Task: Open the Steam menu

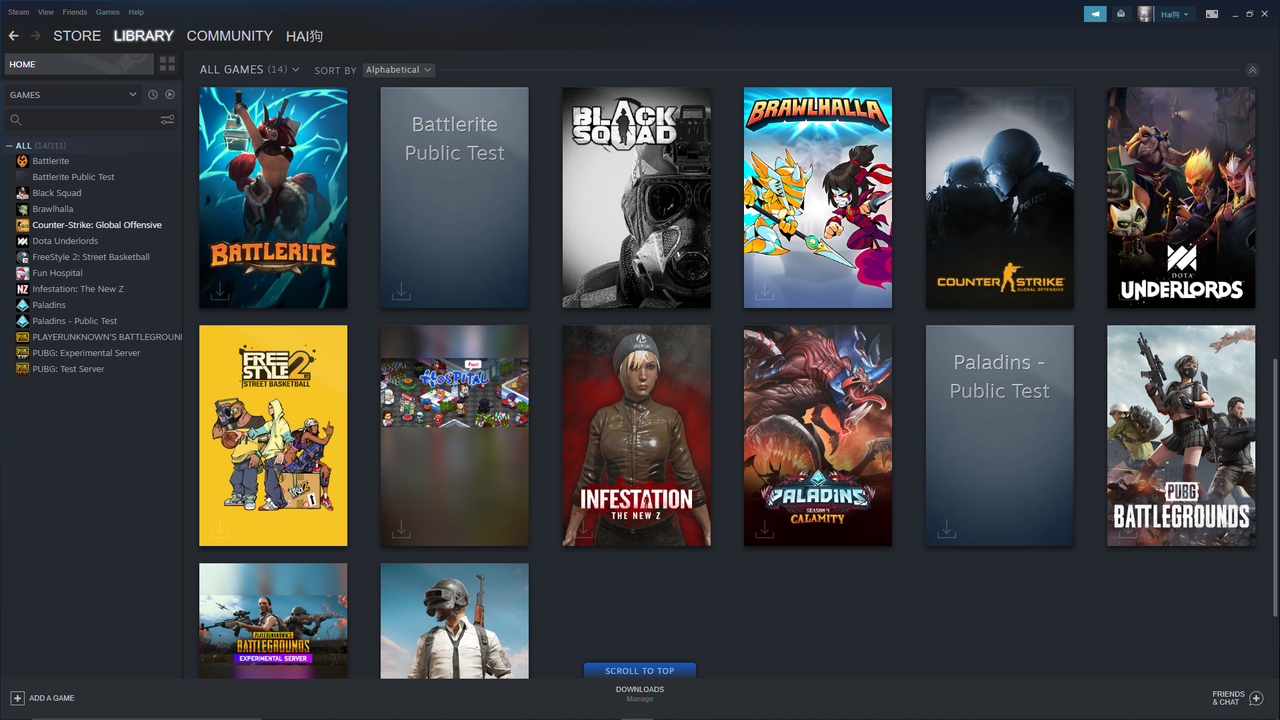Action: coord(18,12)
